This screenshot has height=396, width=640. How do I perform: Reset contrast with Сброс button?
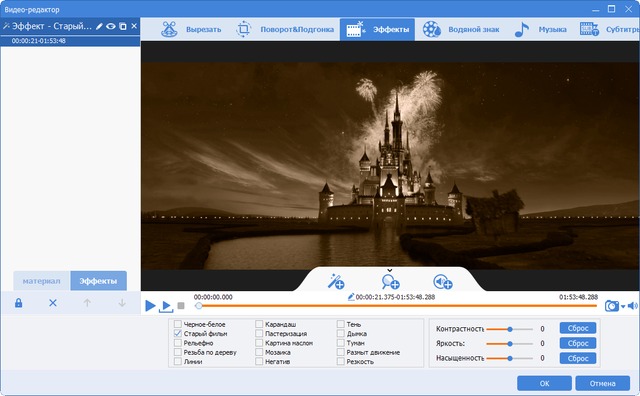pyautogui.click(x=578, y=328)
